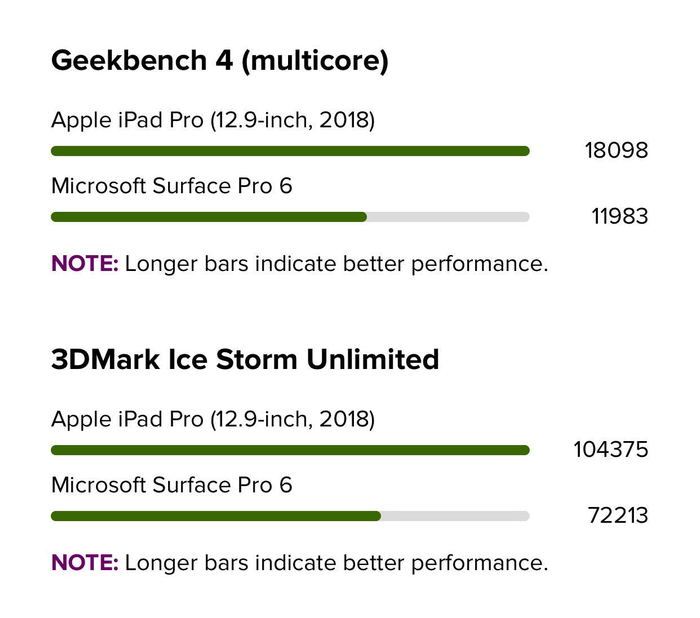
Task: Select the 18098 score value
Action: (x=616, y=151)
